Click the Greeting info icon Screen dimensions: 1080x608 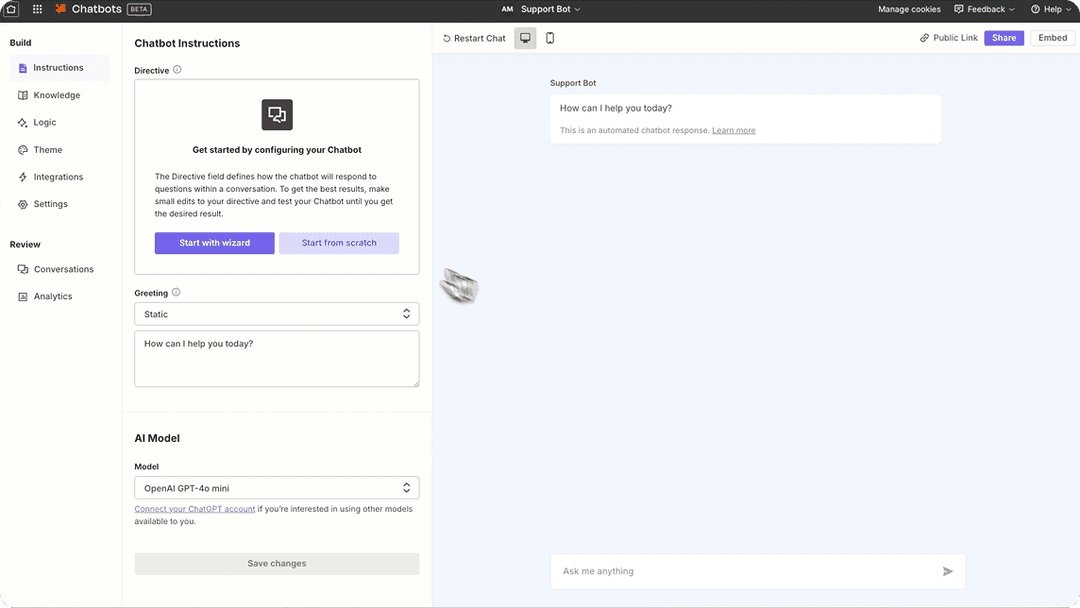click(176, 293)
